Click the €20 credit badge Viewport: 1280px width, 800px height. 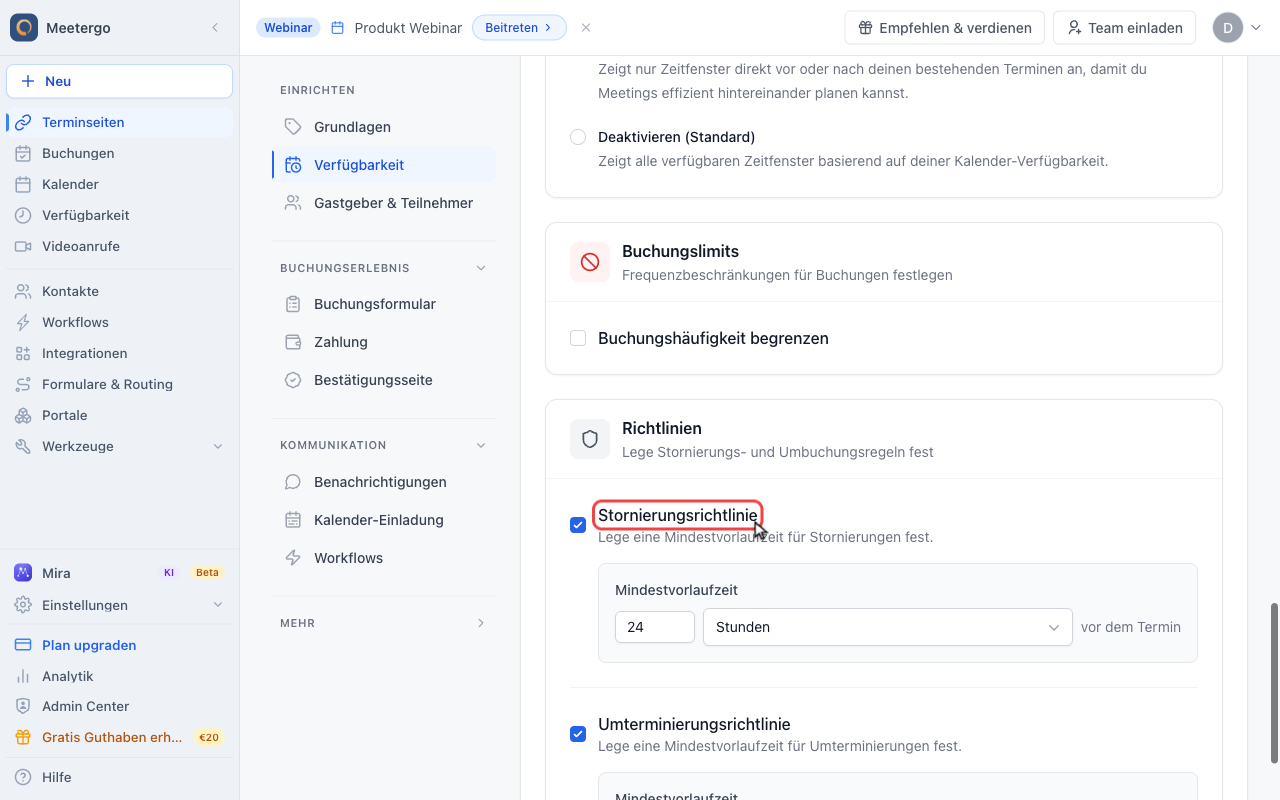click(x=209, y=738)
